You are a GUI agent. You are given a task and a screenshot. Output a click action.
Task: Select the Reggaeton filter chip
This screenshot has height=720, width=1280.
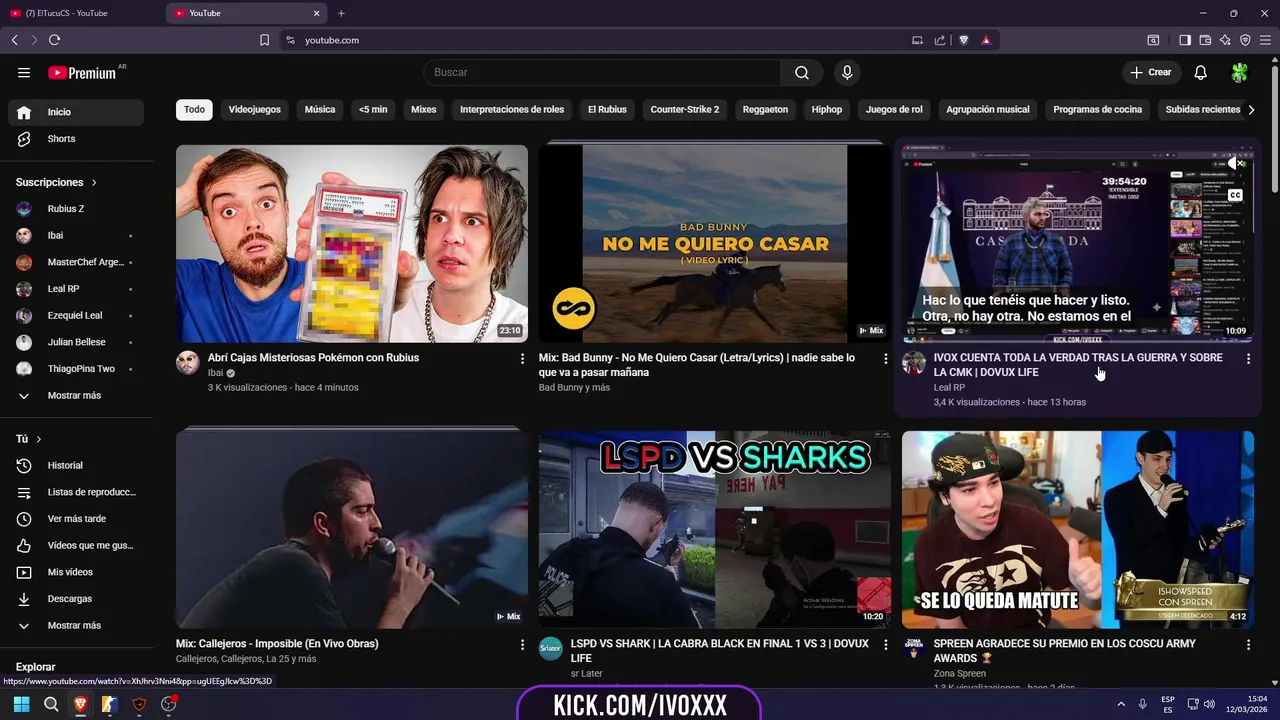pyautogui.click(x=765, y=109)
